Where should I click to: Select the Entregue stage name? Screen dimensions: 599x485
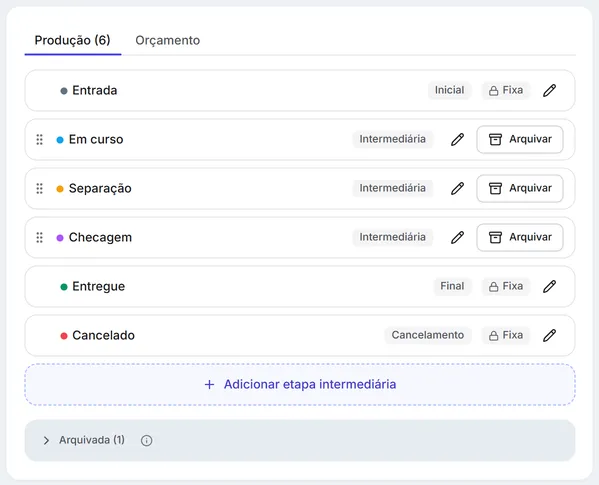[x=99, y=286]
